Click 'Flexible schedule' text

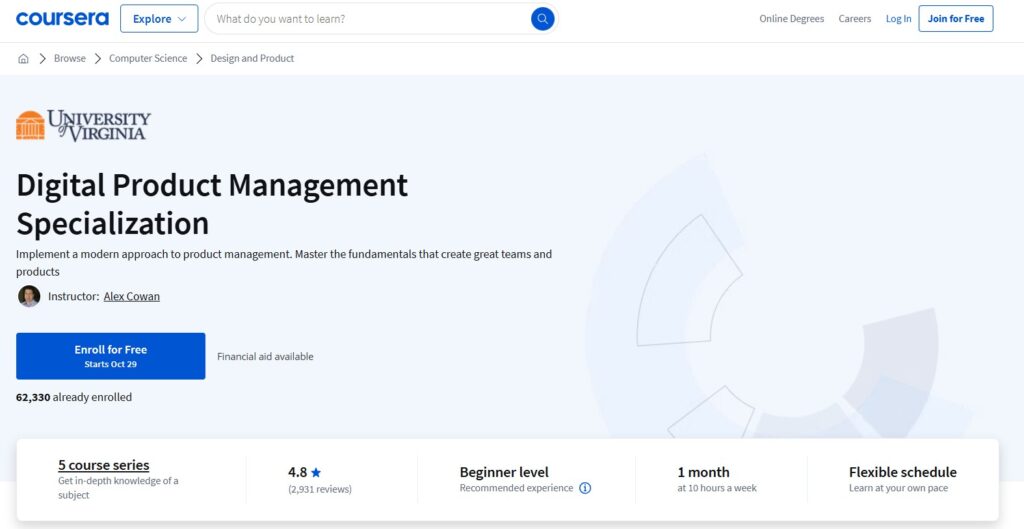[x=903, y=472]
